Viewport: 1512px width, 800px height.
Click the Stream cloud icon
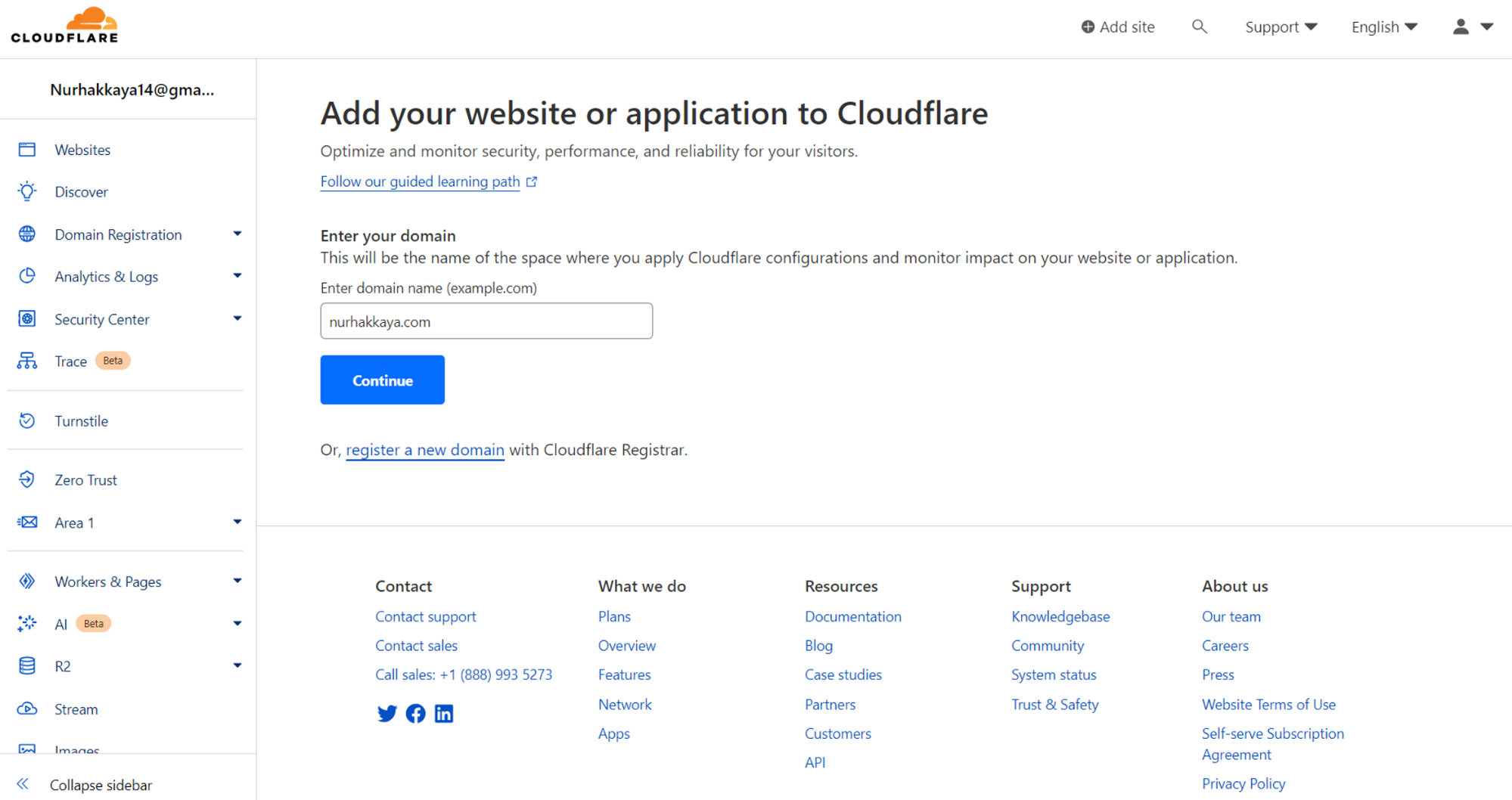(x=27, y=709)
